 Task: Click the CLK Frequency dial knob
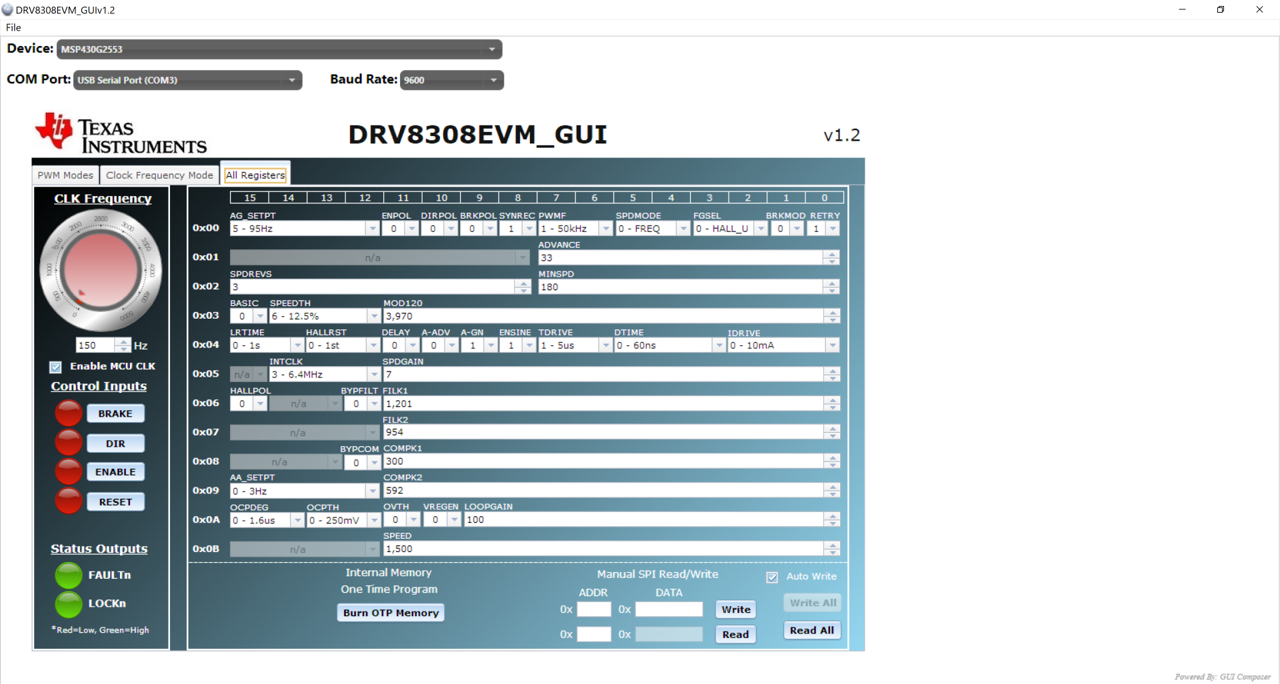point(100,270)
